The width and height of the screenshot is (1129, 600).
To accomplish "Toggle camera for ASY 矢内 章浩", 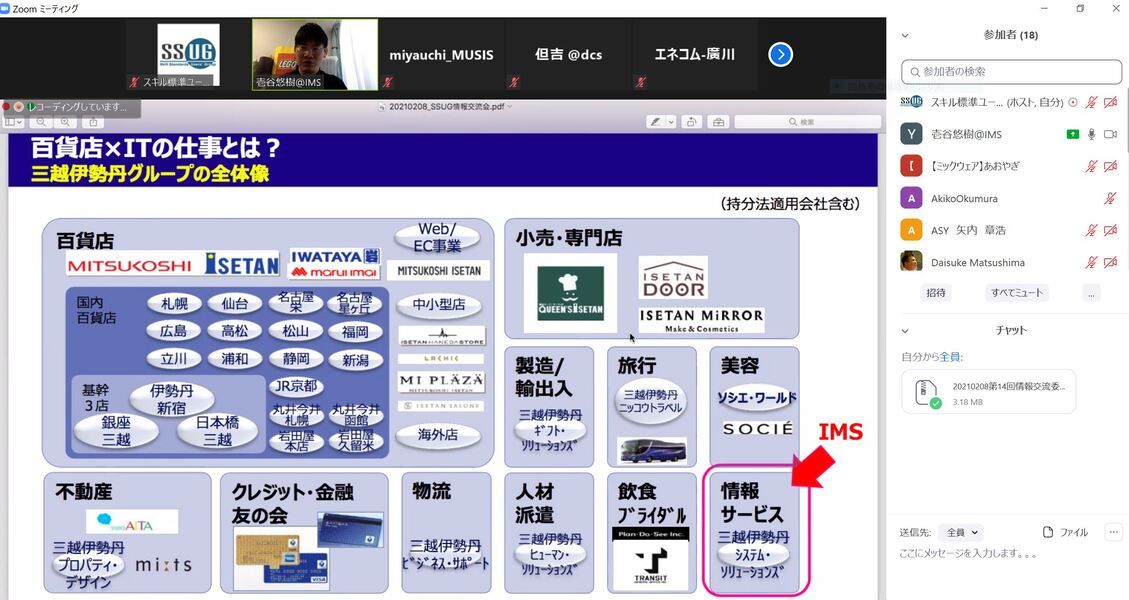I will point(1110,230).
